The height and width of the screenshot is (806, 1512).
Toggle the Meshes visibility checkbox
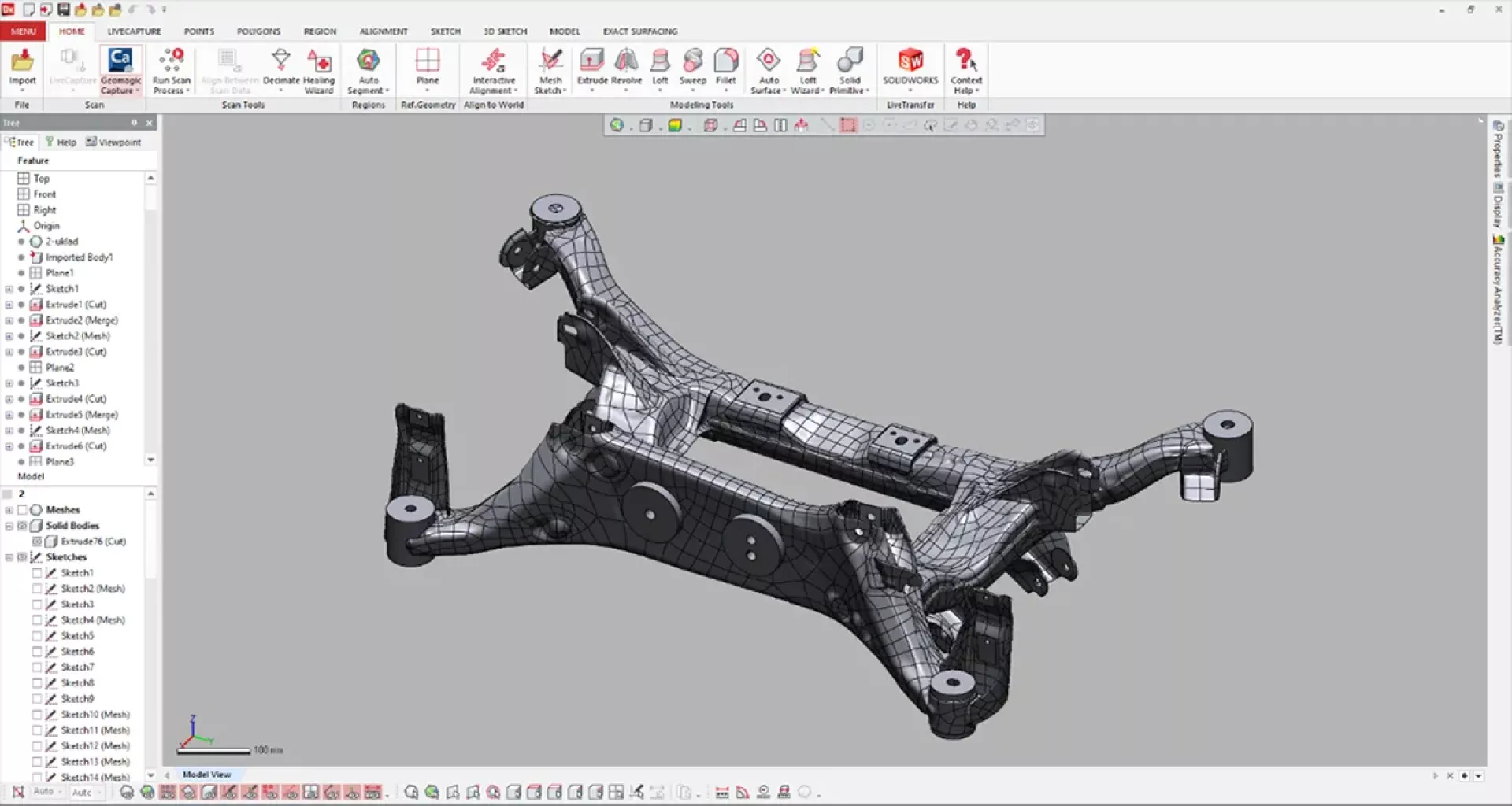click(x=22, y=510)
